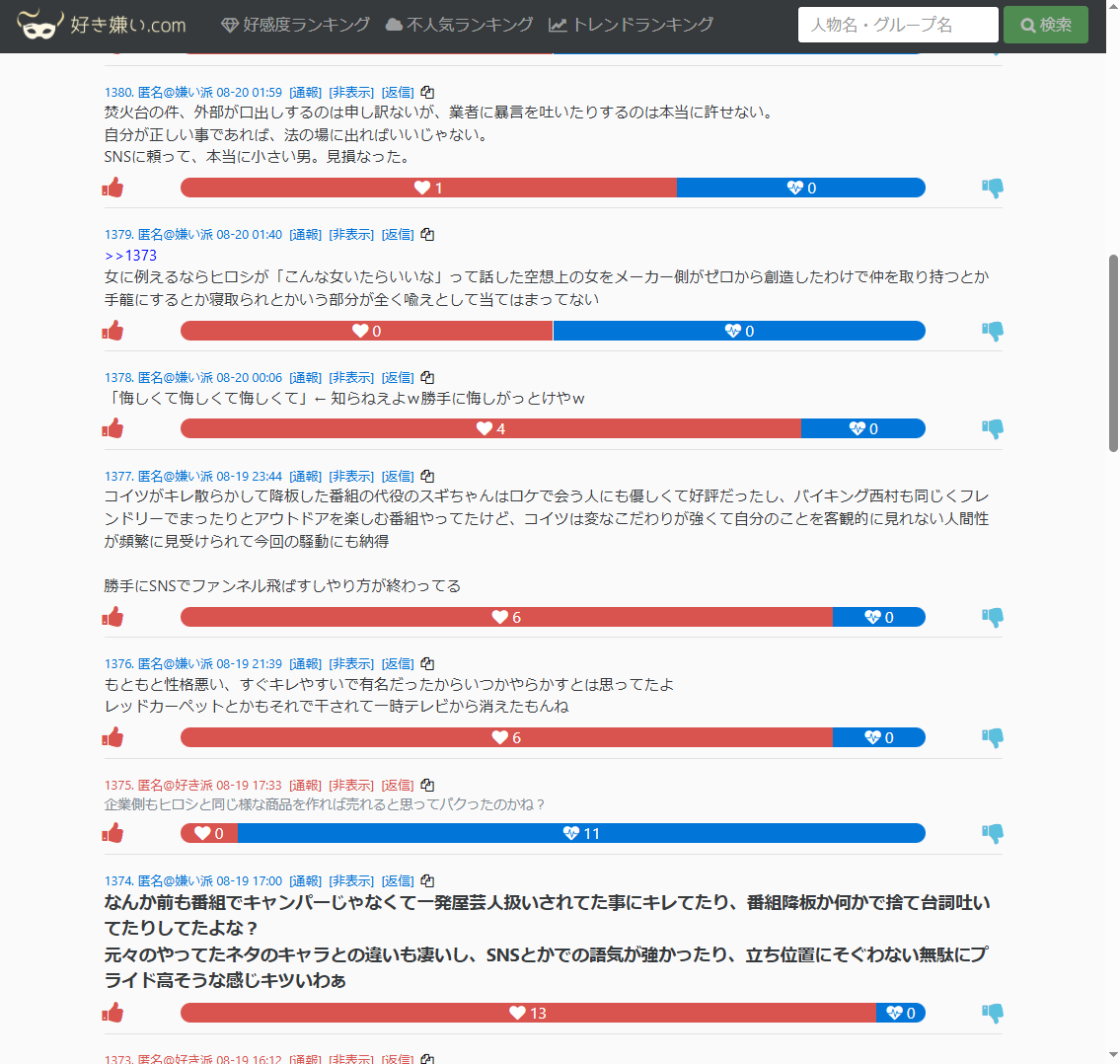Thumbs up comment 1375
This screenshot has height=1064, width=1120.
(x=112, y=833)
